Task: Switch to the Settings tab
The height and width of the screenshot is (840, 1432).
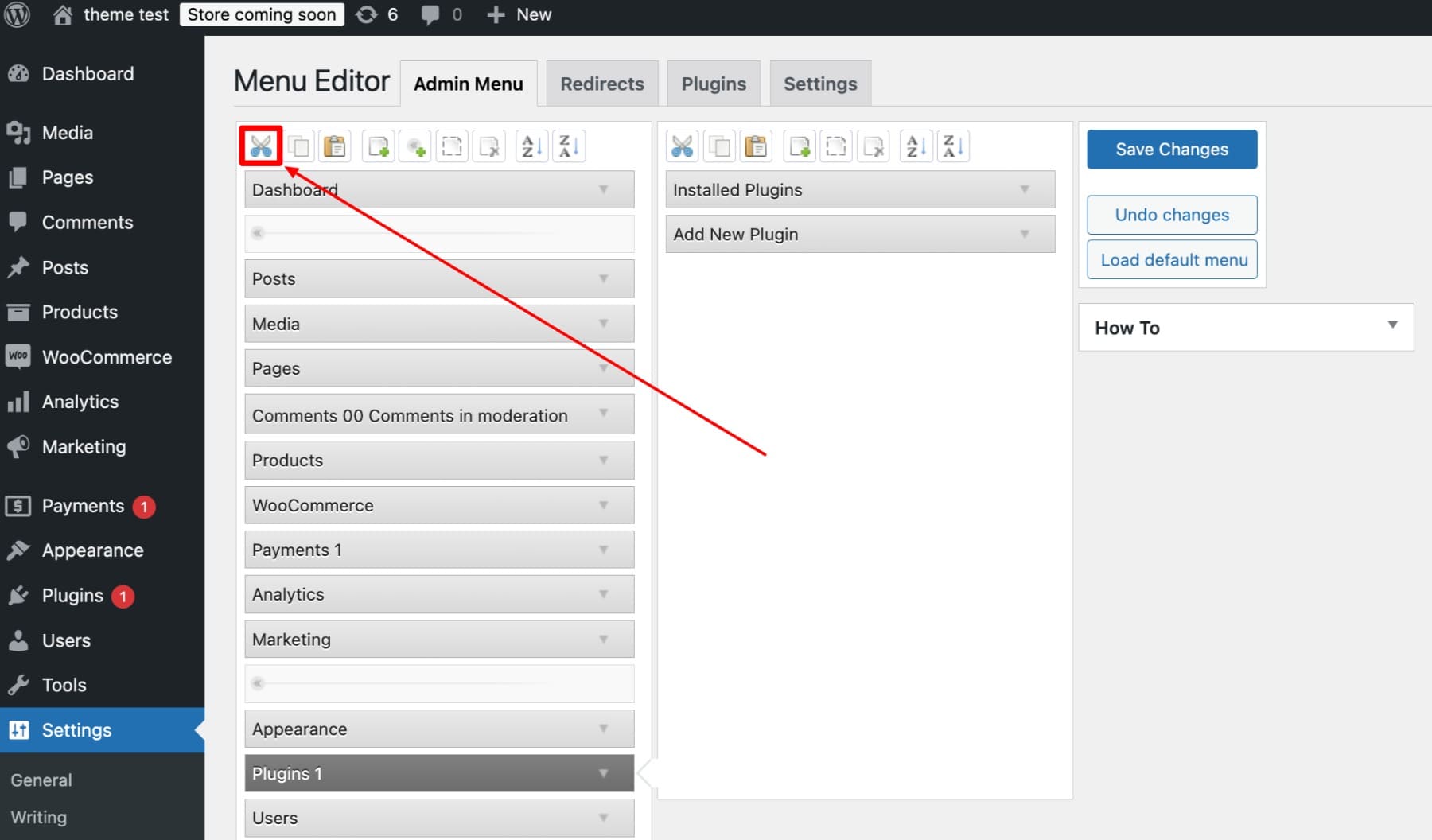Action: (820, 83)
